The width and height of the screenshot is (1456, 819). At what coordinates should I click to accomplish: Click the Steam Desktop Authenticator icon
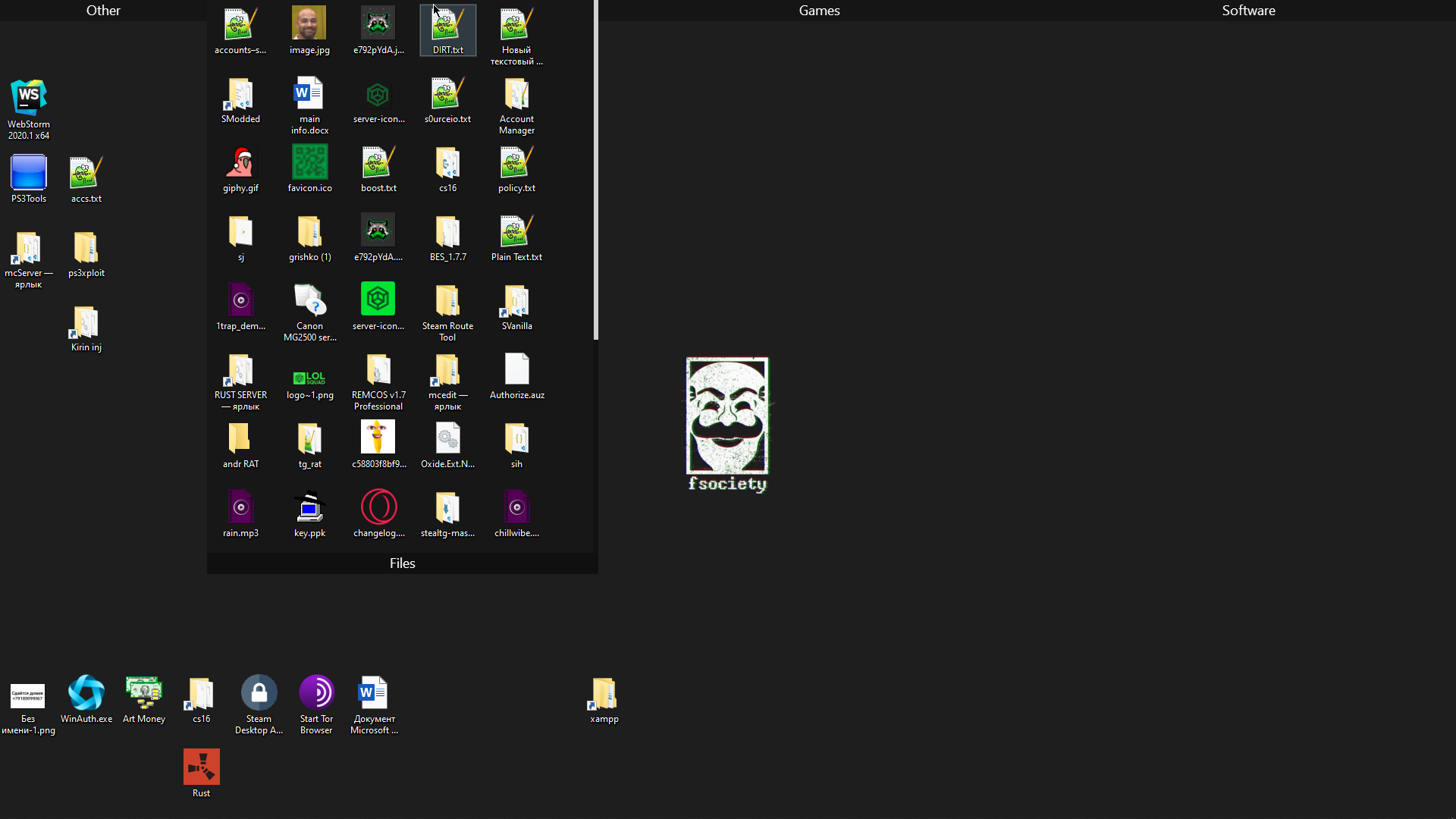(259, 694)
